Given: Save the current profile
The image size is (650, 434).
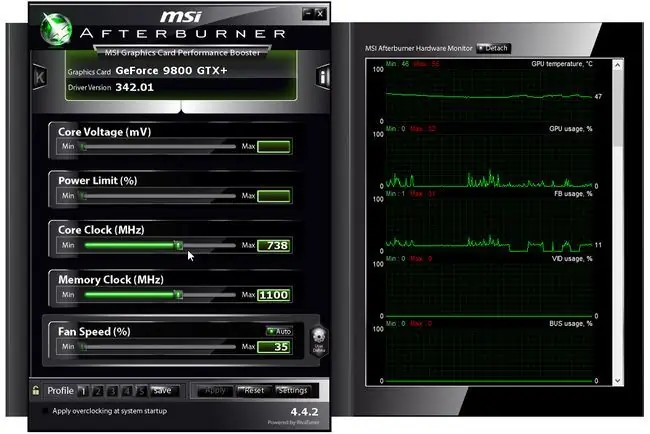Looking at the screenshot, I should tap(163, 390).
